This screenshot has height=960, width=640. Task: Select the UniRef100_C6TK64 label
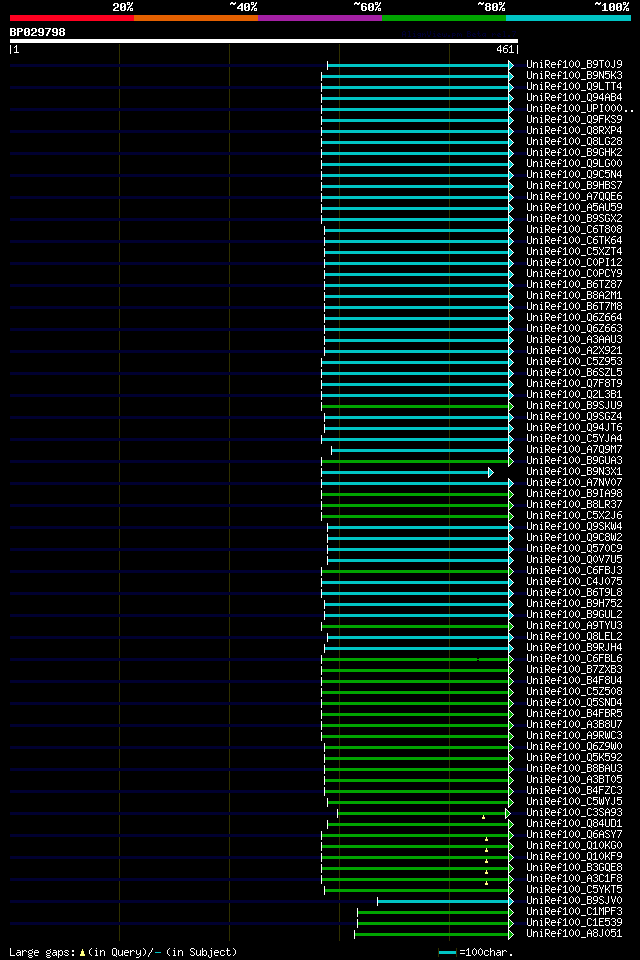pyautogui.click(x=574, y=241)
